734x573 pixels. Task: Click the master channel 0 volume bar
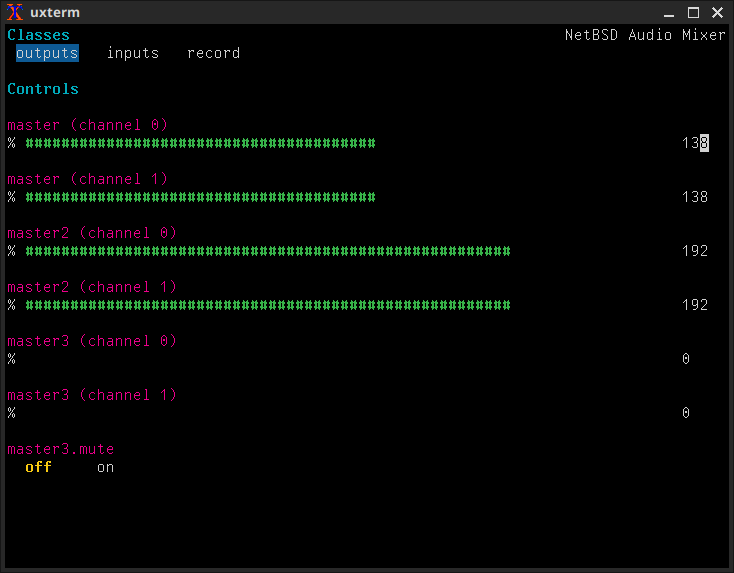coord(200,143)
